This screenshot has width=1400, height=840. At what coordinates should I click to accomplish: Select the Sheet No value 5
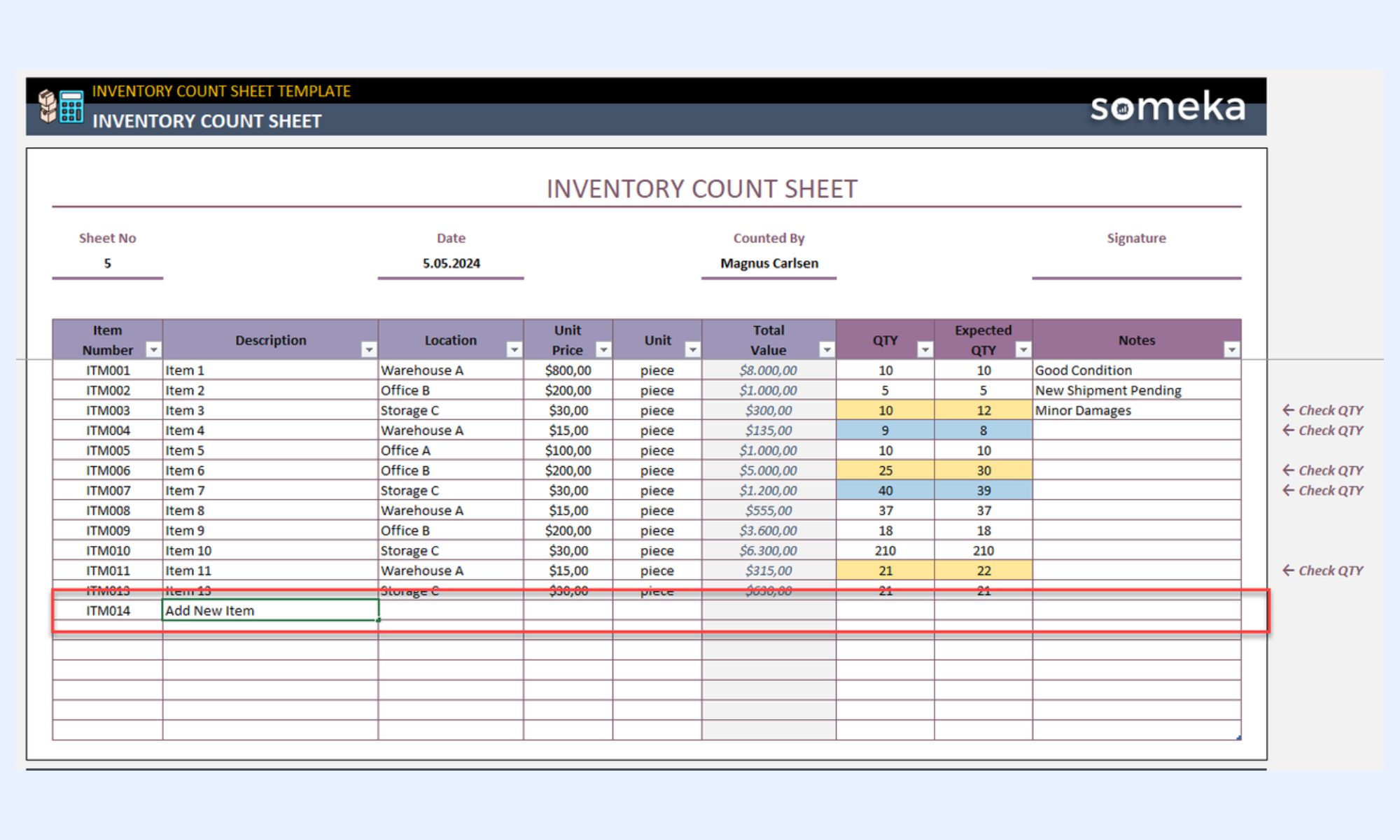(x=108, y=263)
